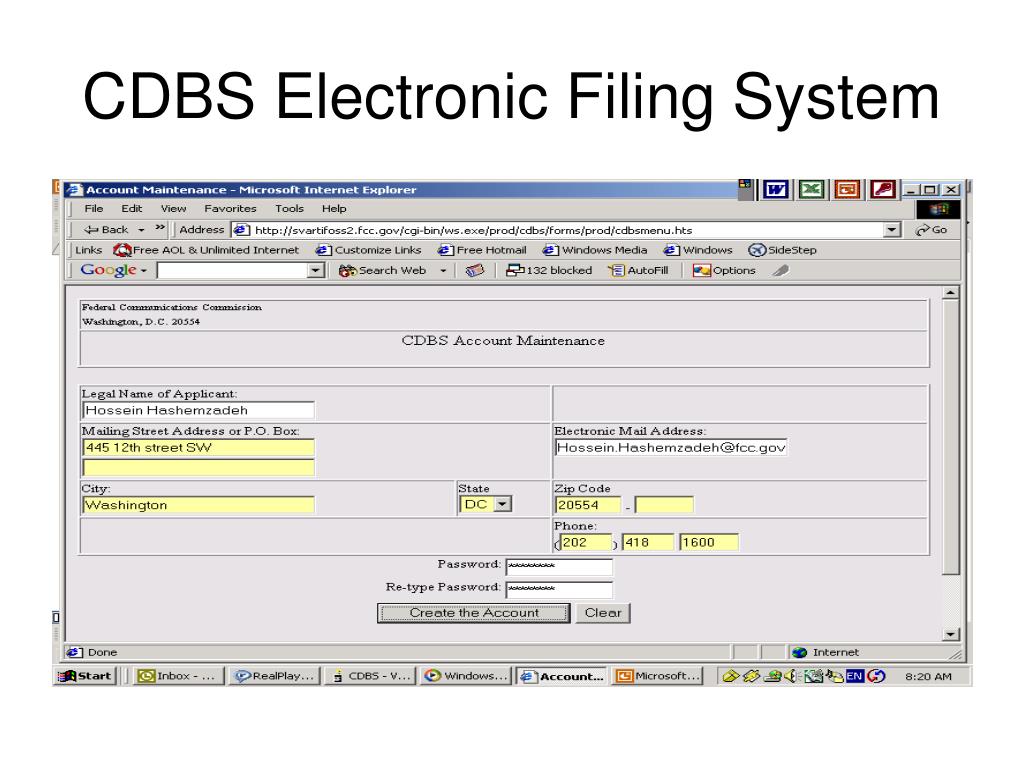Screen dimensions: 1024x768
Task: Open the Tools menu
Action: [290, 208]
